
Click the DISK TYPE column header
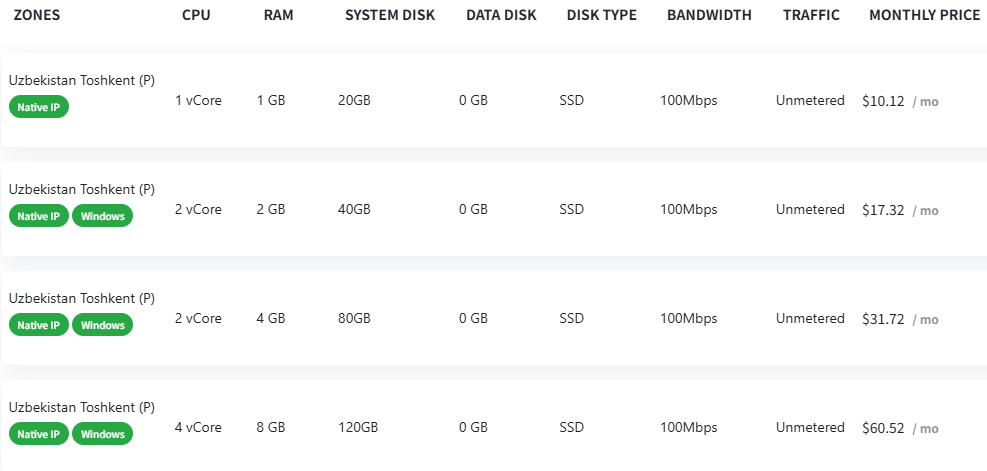pyautogui.click(x=601, y=16)
